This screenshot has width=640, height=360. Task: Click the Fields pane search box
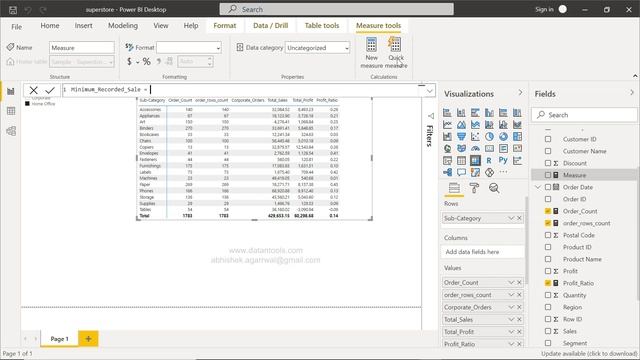click(x=584, y=115)
